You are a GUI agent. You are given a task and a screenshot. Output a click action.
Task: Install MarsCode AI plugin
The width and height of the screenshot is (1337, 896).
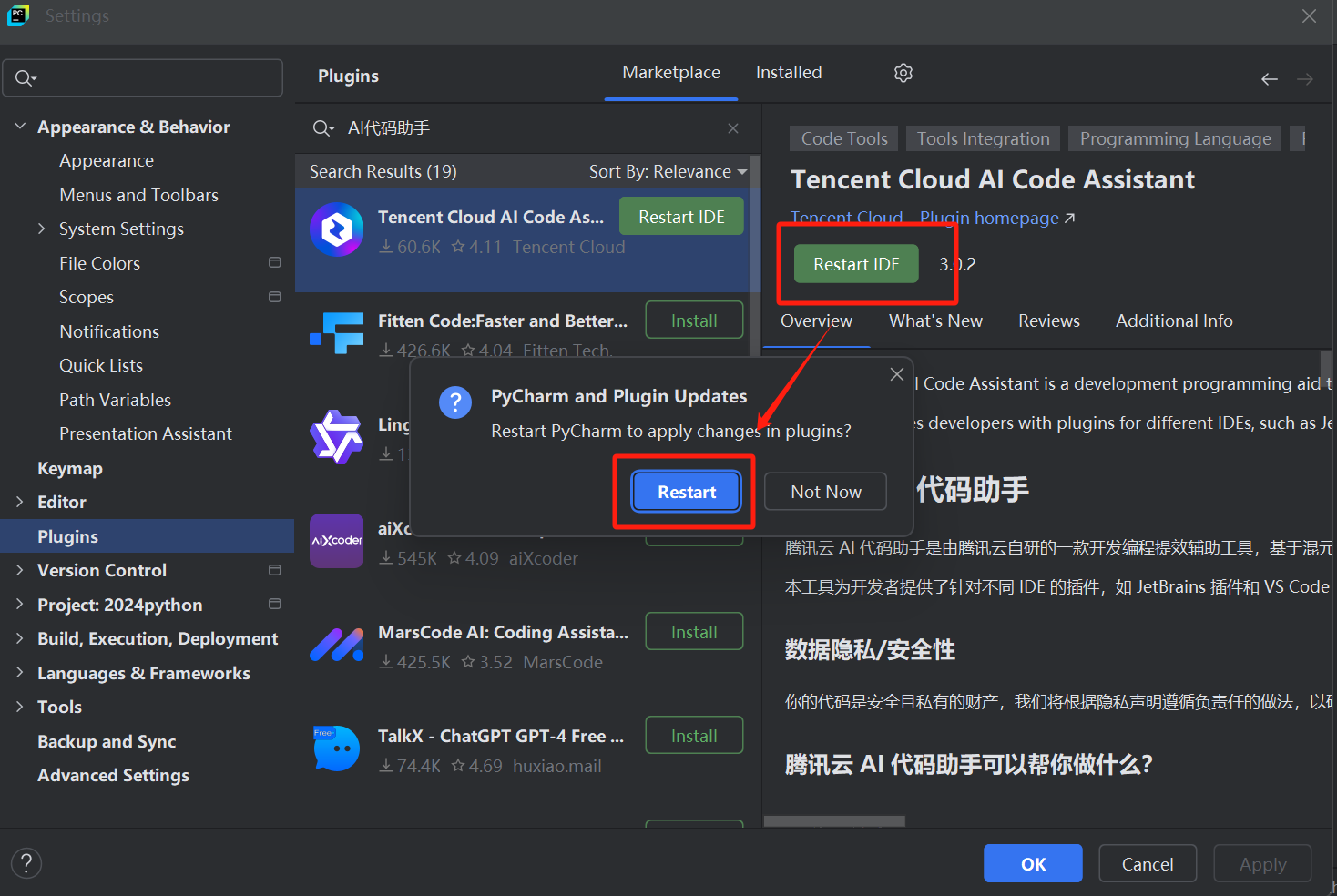[x=694, y=632]
